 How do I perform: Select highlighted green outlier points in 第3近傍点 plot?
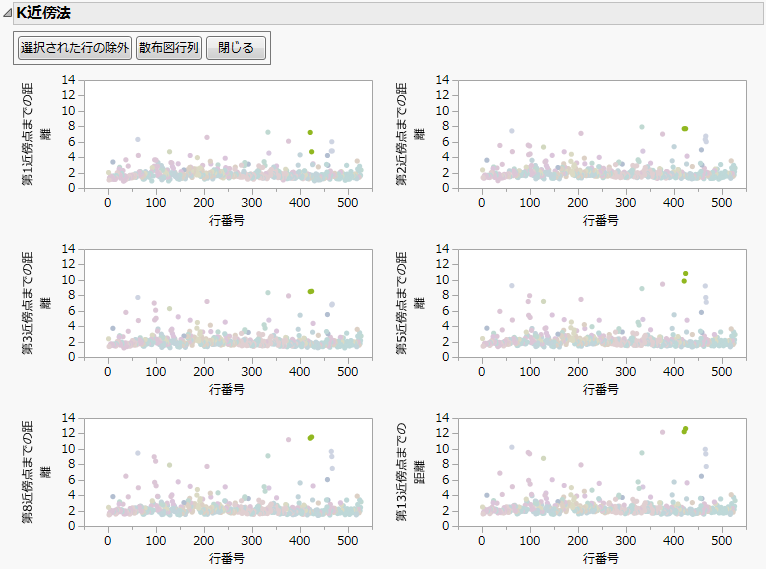point(311,291)
